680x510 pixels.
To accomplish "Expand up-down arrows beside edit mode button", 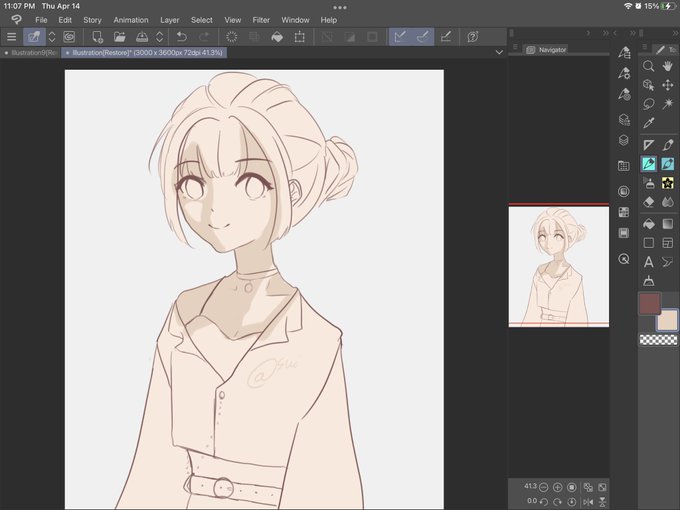I will click(52, 37).
